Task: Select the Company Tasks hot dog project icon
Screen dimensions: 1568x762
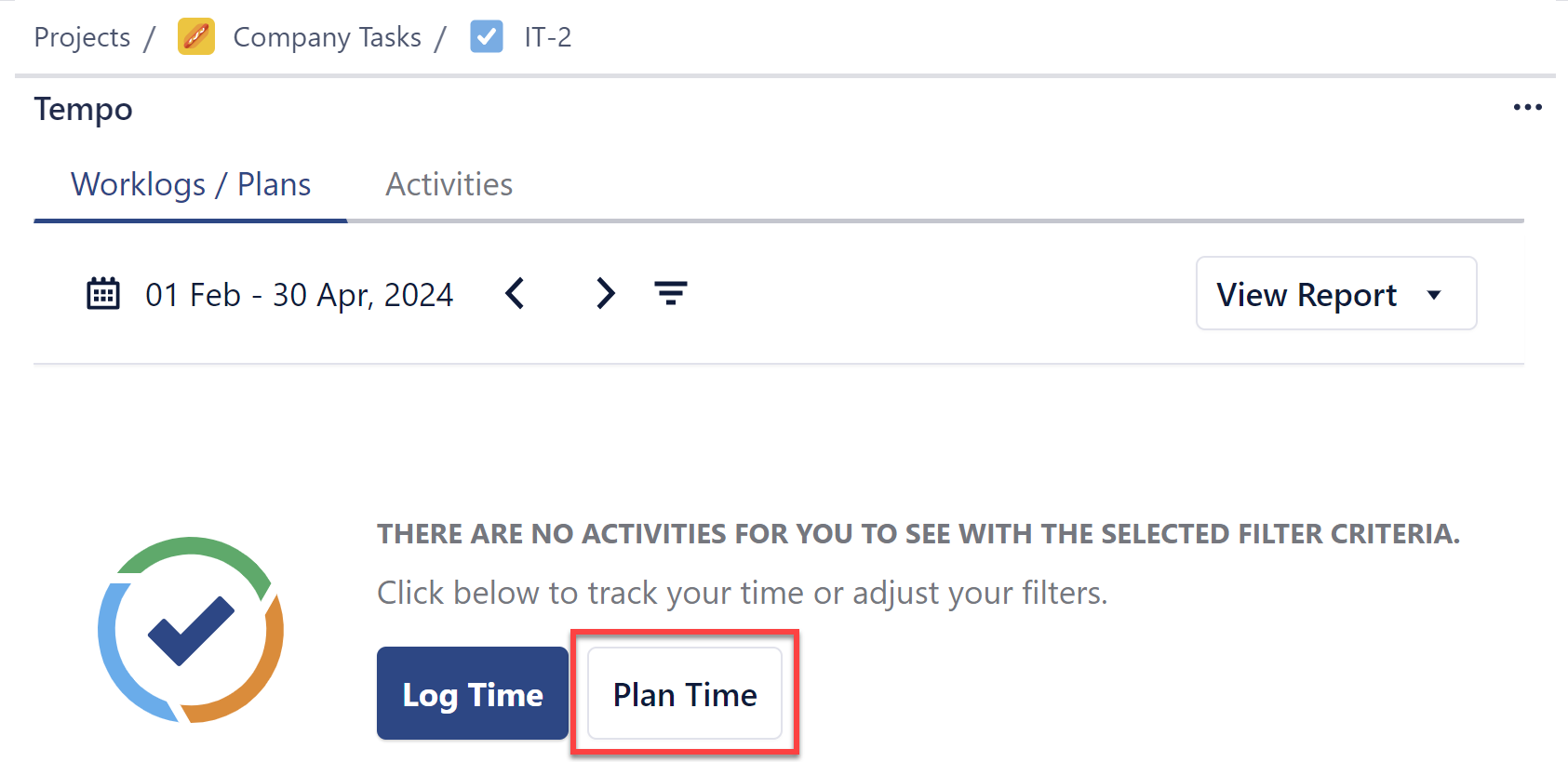Action: point(195,36)
